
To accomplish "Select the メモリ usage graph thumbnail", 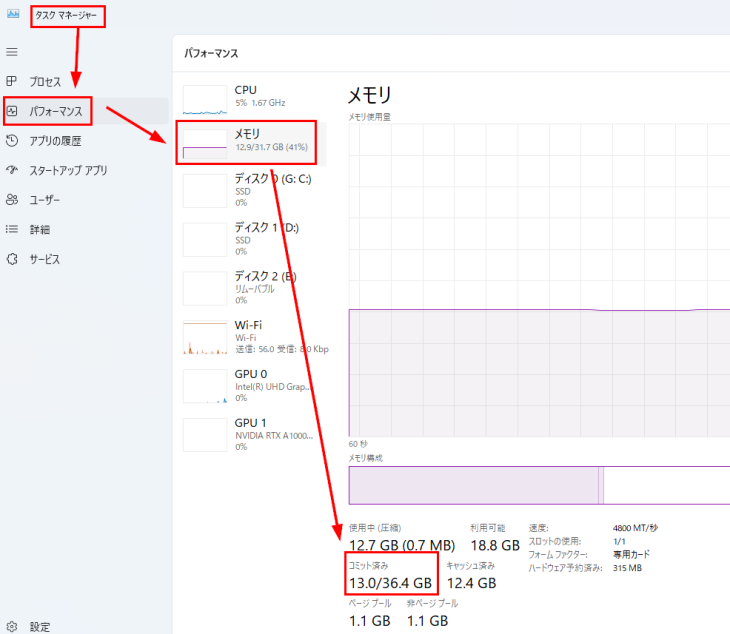I will (205, 143).
